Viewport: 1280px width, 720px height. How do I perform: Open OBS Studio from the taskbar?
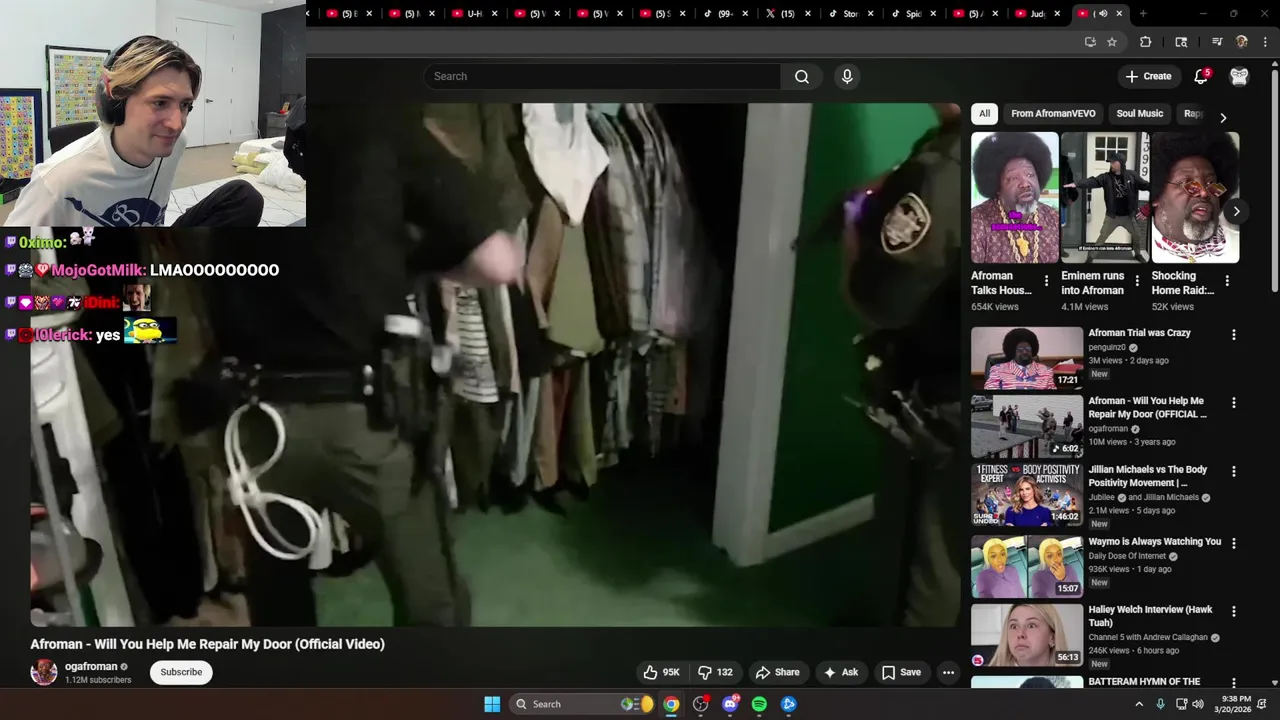coord(700,704)
